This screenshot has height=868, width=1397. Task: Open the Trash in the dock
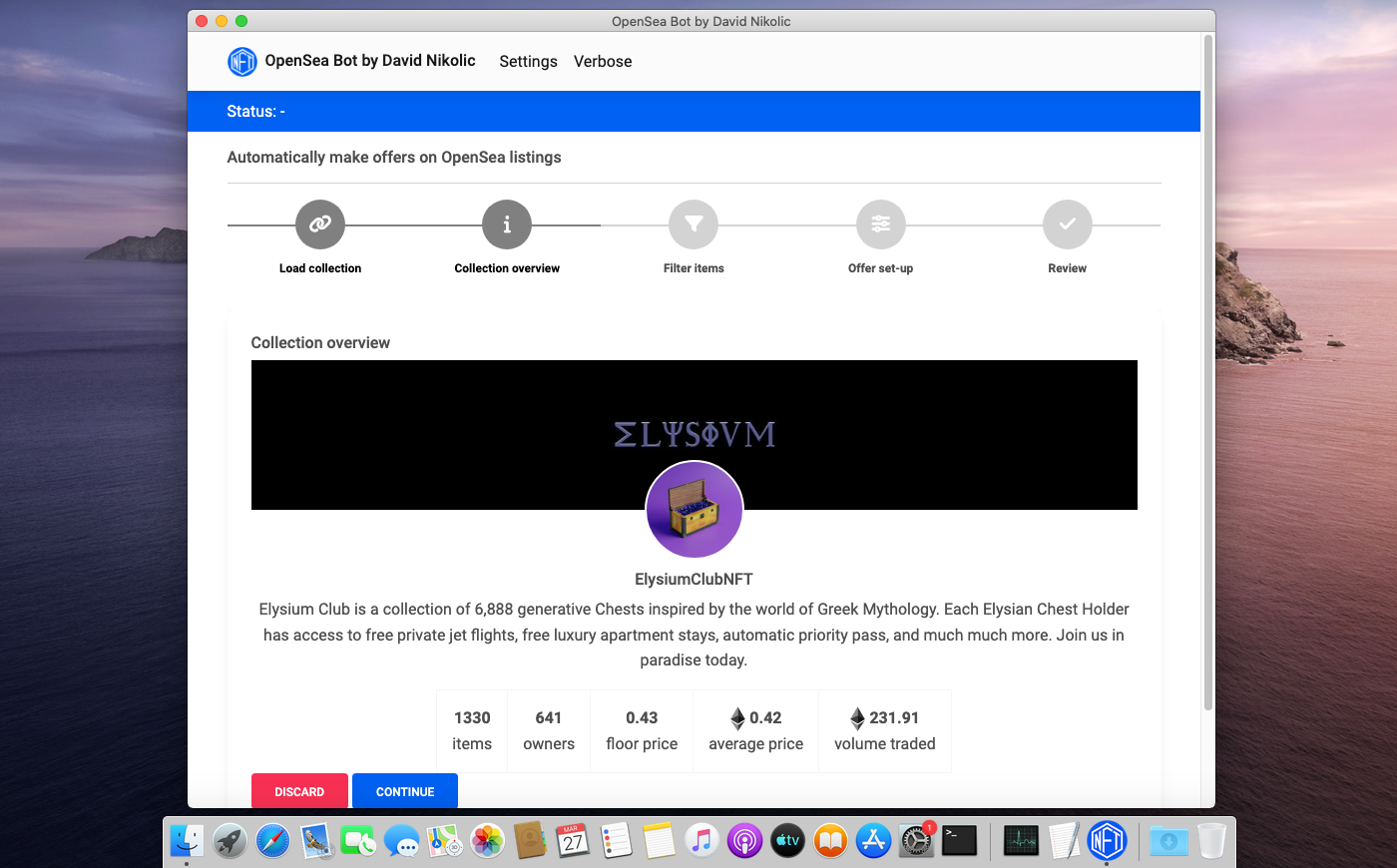coord(1211,841)
